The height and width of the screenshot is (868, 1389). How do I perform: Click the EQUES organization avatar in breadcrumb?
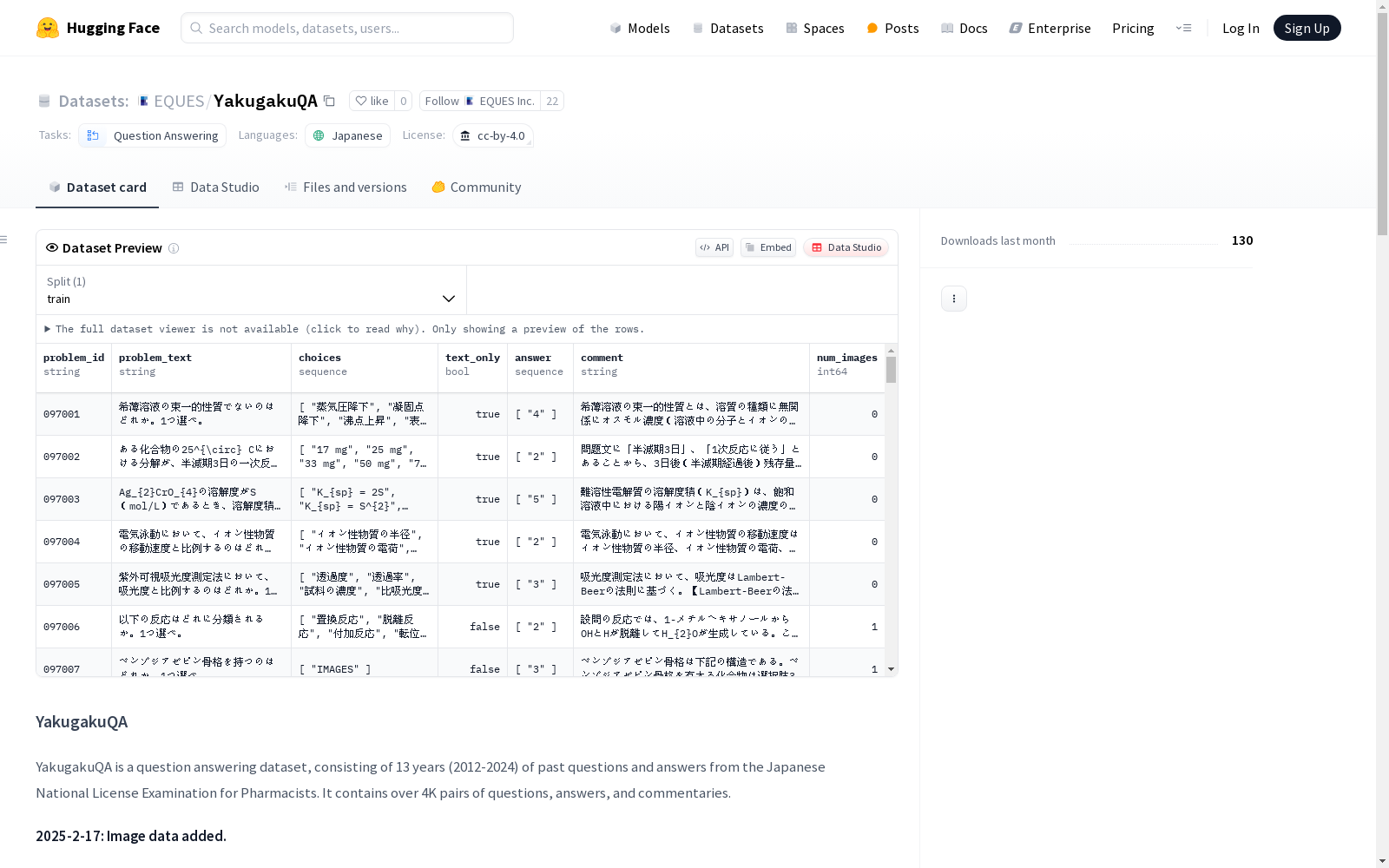[x=143, y=101]
